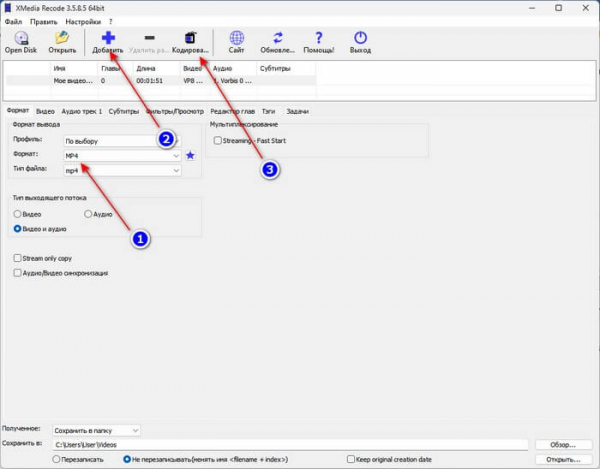The width and height of the screenshot is (600, 469).
Task: Mark format as favorite with blue star
Action: [190, 155]
